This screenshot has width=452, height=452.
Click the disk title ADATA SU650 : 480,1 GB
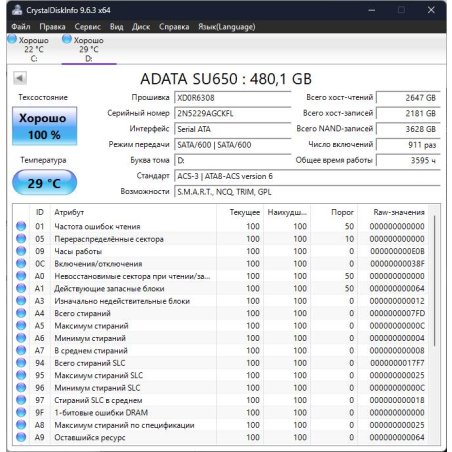point(226,79)
